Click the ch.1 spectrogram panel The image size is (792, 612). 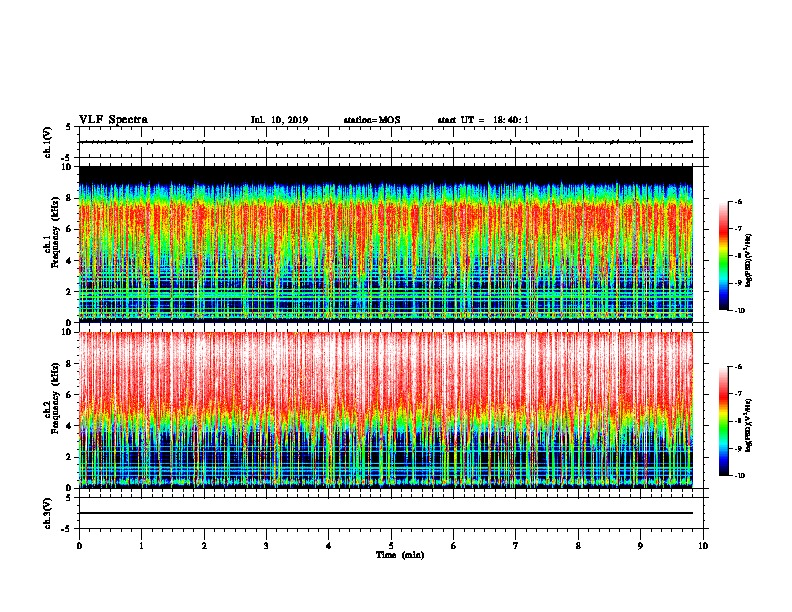click(386, 244)
